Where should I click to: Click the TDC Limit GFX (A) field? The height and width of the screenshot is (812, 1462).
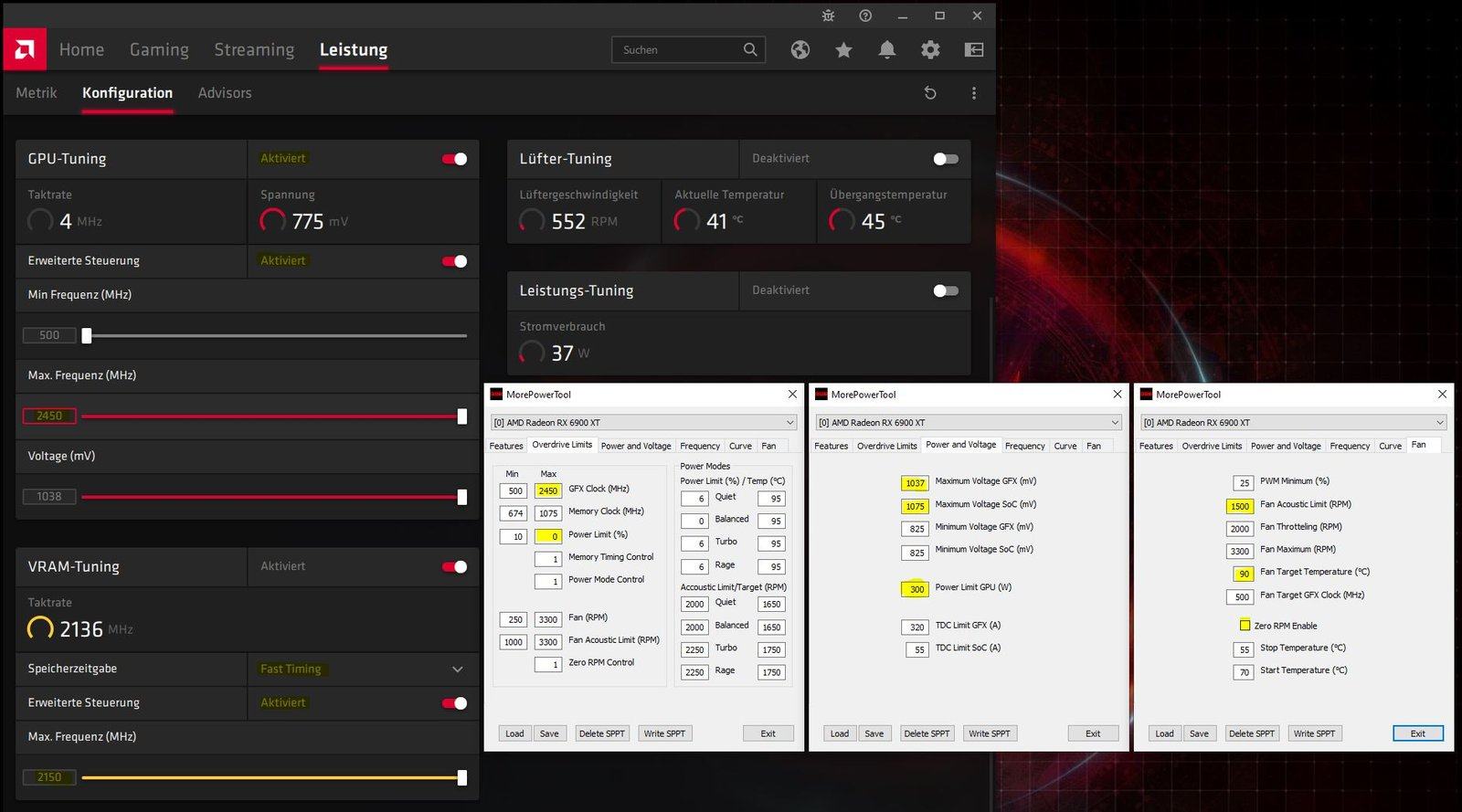pos(916,627)
